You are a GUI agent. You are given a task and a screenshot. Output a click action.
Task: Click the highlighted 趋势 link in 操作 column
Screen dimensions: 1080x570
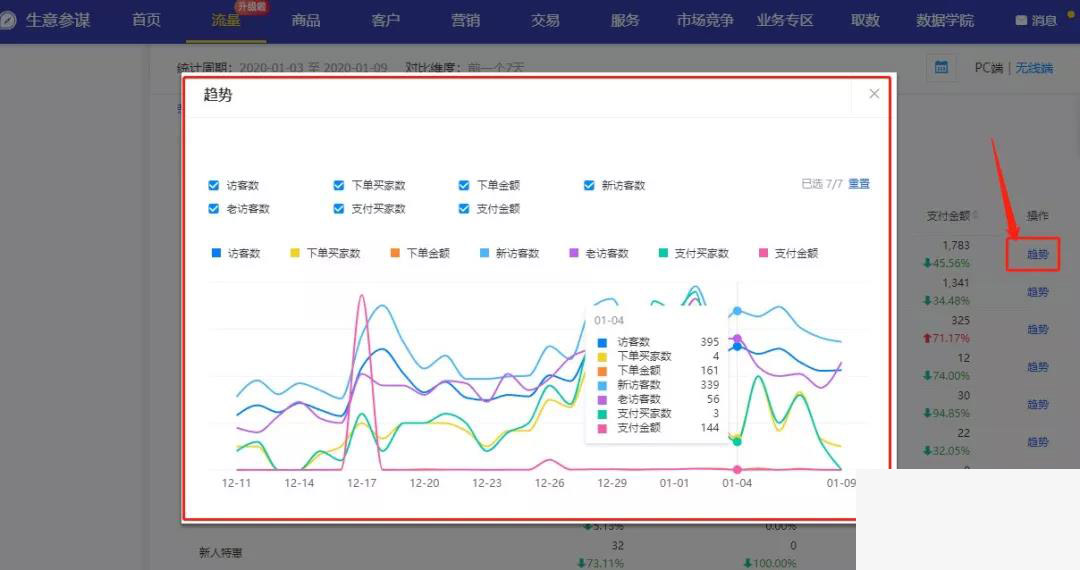tap(1038, 254)
